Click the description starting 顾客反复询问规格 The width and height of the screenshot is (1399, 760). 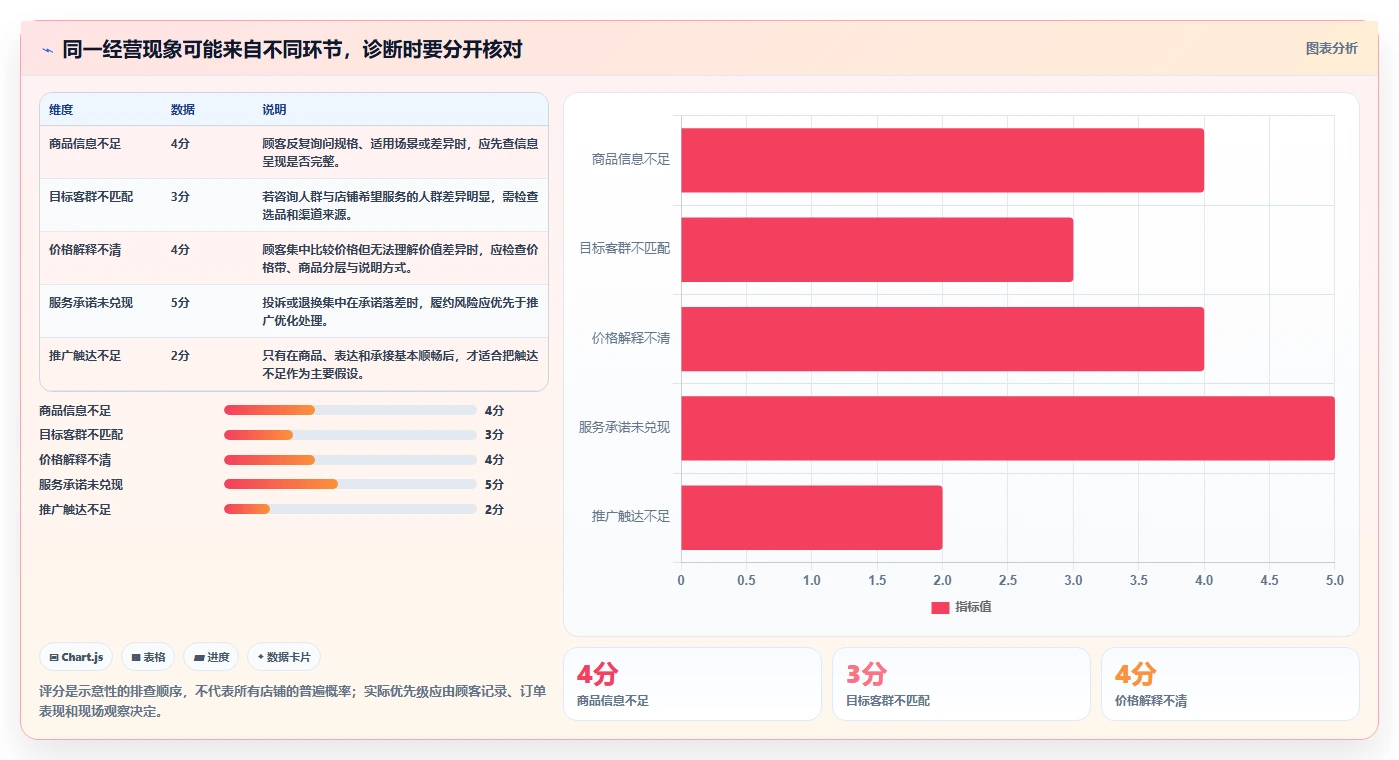click(400, 152)
